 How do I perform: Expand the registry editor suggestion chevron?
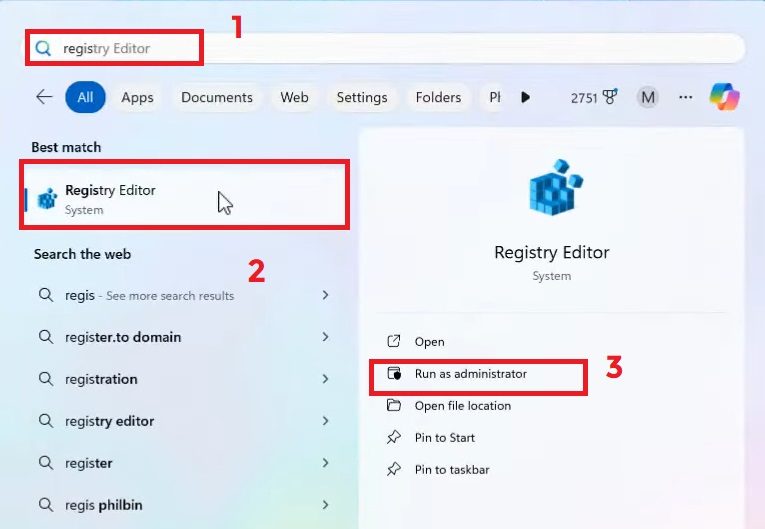pos(325,421)
